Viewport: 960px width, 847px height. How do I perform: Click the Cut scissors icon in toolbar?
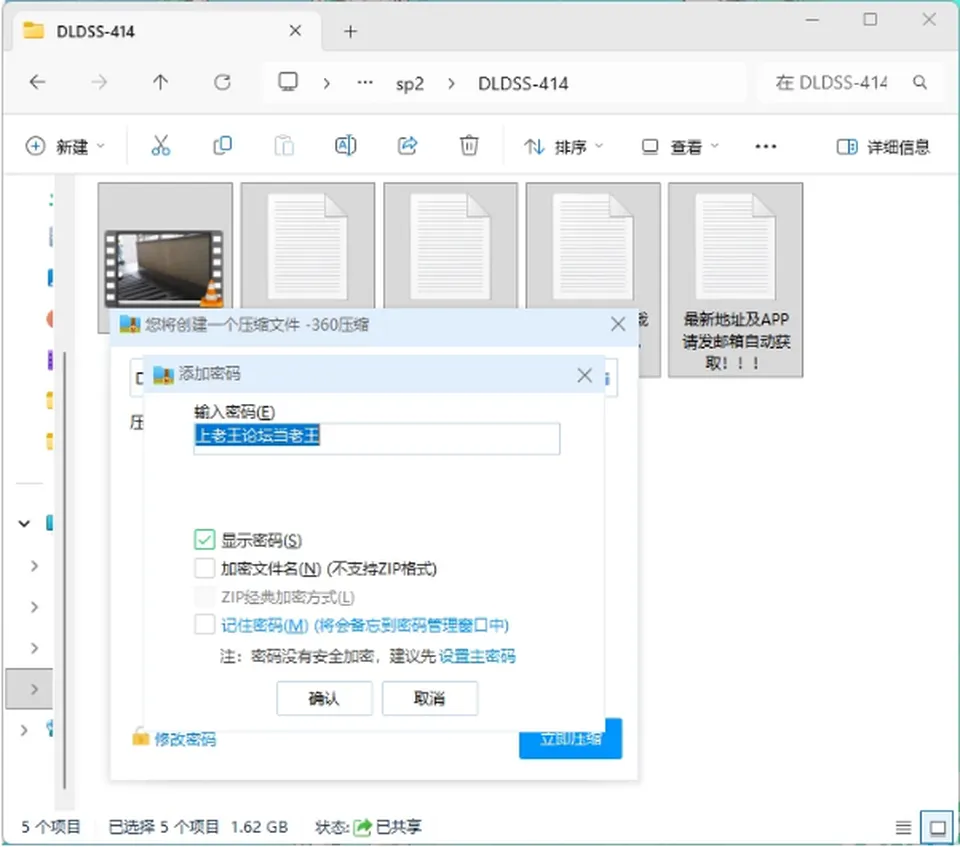click(160, 146)
